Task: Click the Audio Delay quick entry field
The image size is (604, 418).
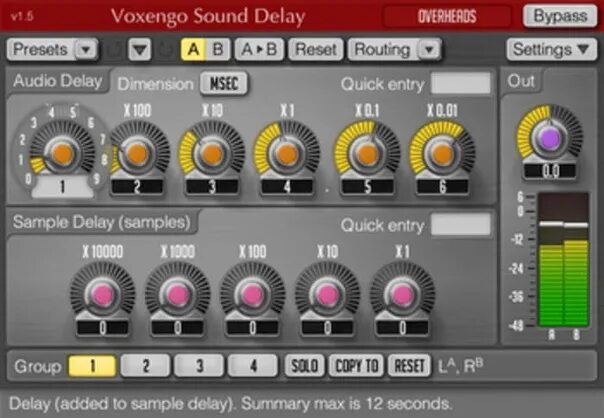Action: (x=461, y=83)
